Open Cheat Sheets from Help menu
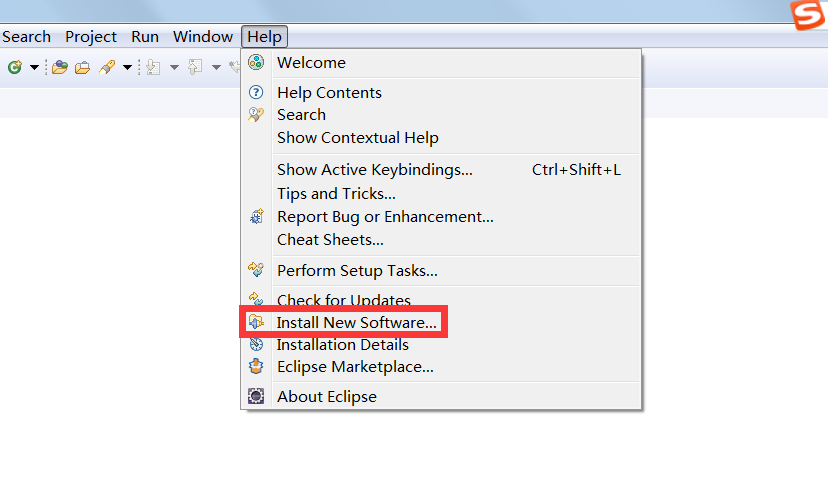828x499 pixels. (441, 240)
